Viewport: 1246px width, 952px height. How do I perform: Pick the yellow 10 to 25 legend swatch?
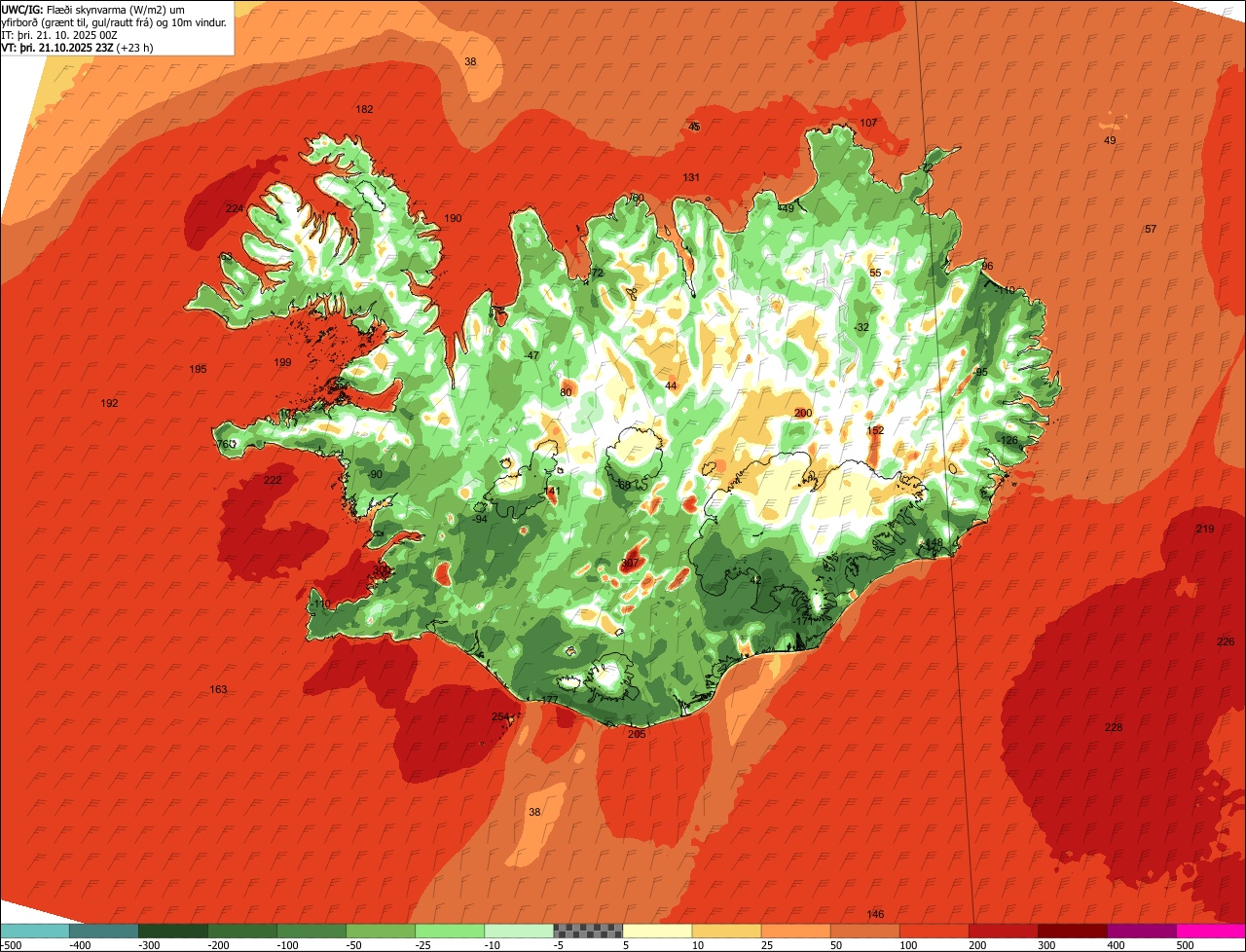[x=726, y=931]
